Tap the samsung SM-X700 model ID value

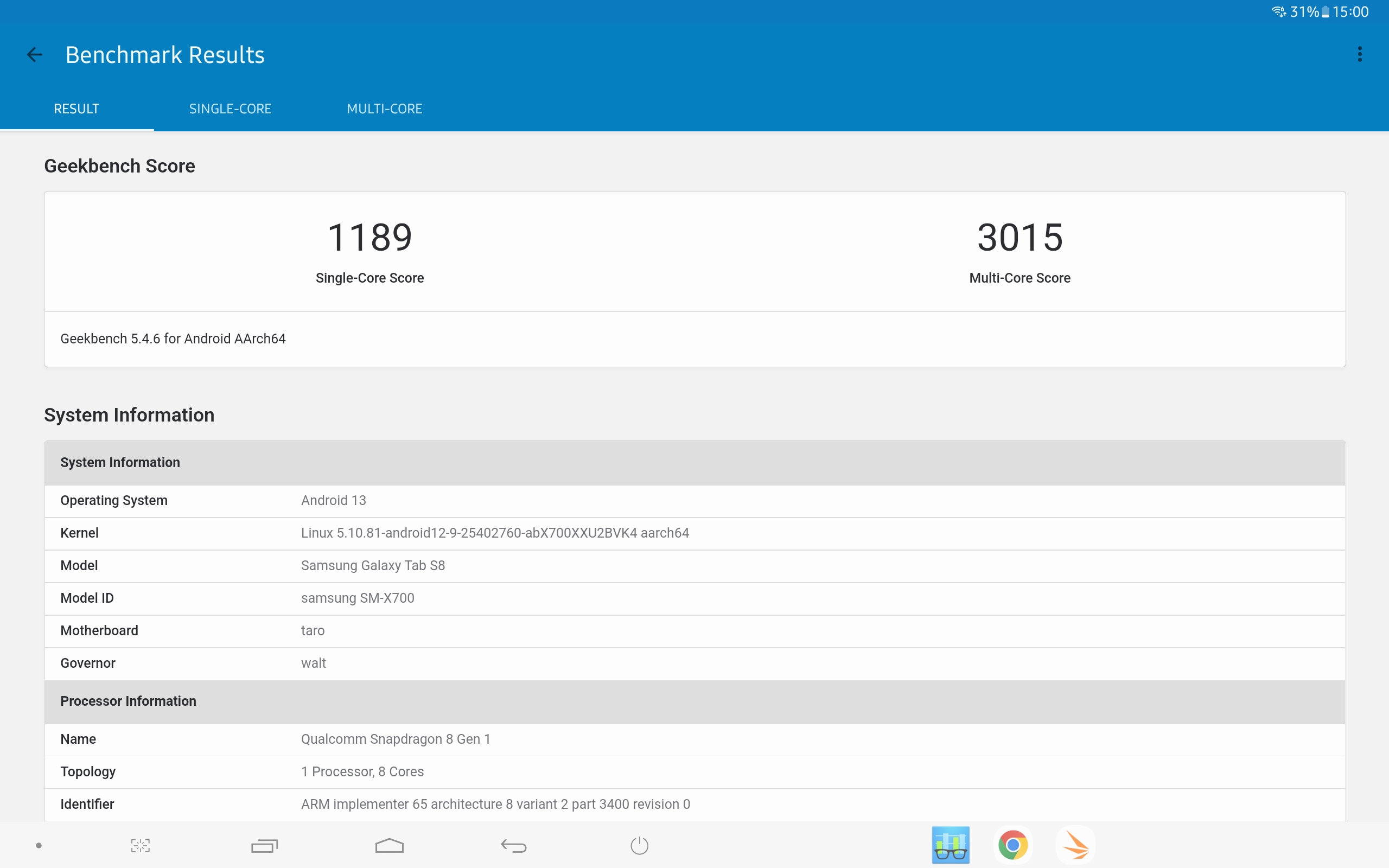coord(358,598)
